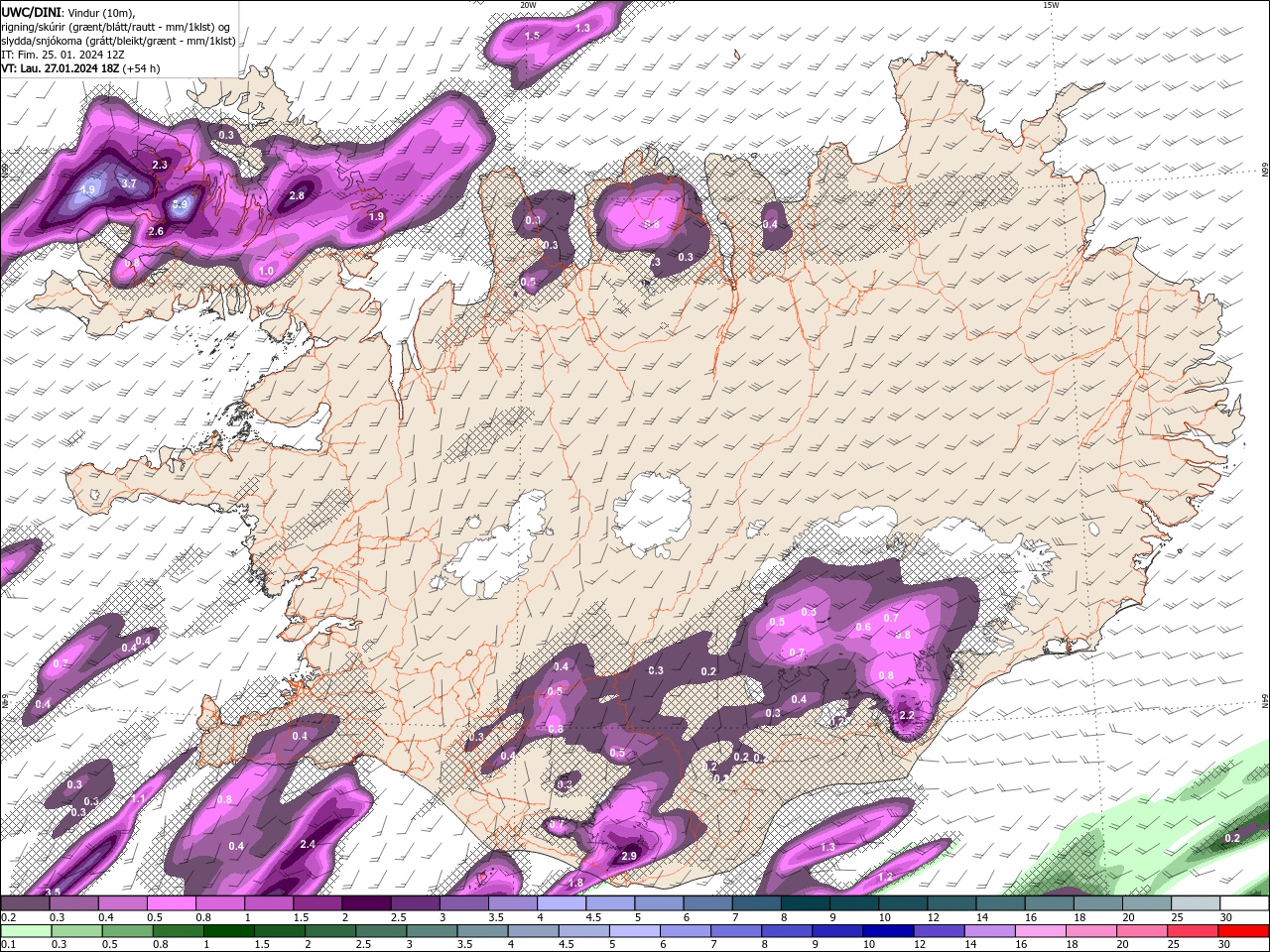The width and height of the screenshot is (1270, 952).
Task: Click the lower-row legend swatch between 0.1 and 0.3
Action: click(26, 931)
